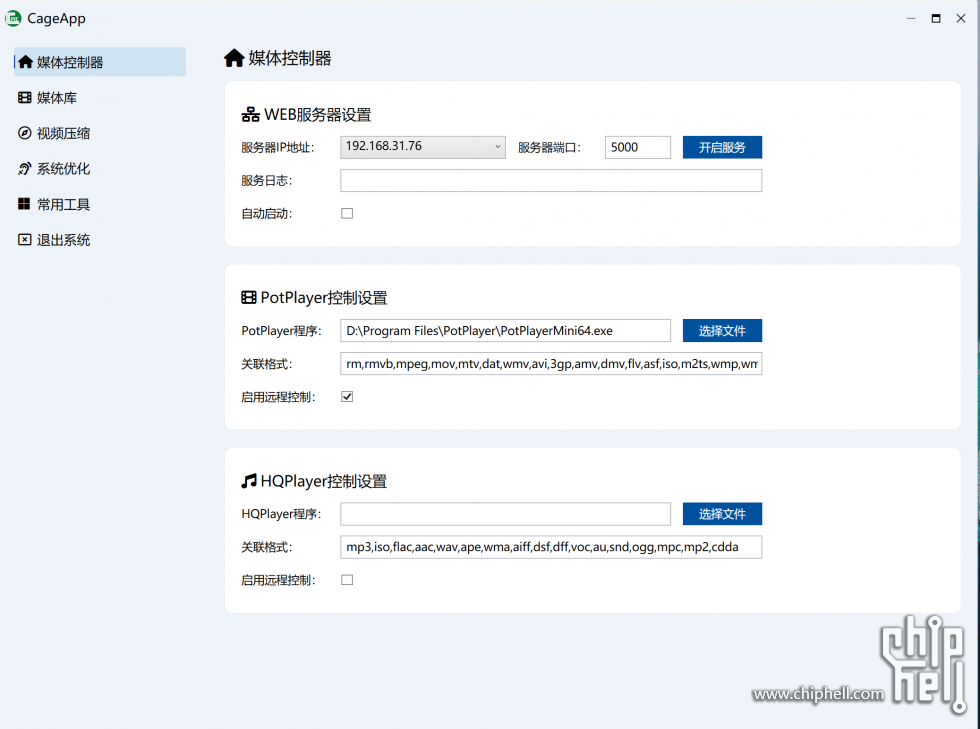Click the large home icon in page header
980x729 pixels.
click(234, 58)
